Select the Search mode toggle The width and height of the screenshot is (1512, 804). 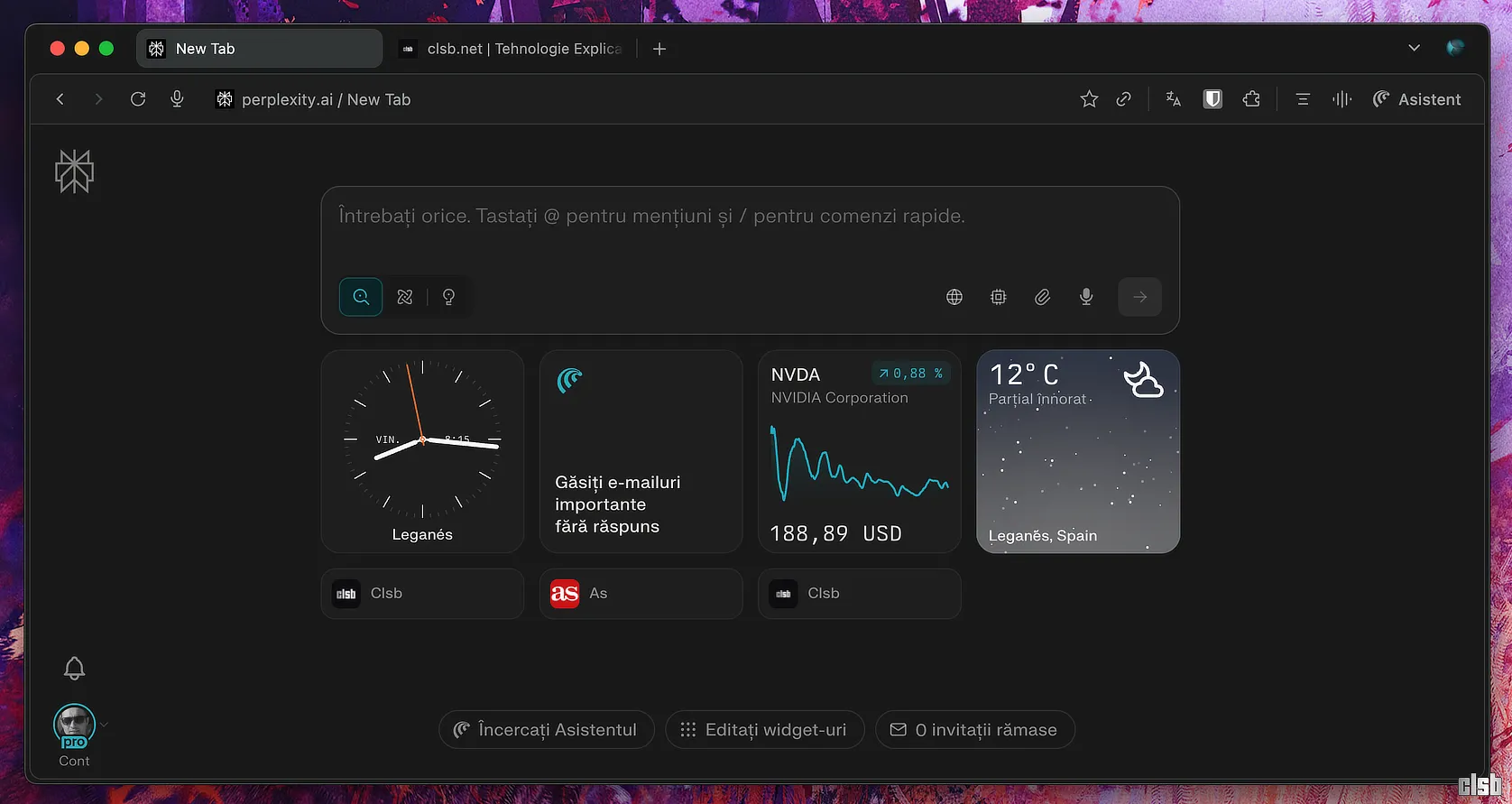[x=361, y=297]
